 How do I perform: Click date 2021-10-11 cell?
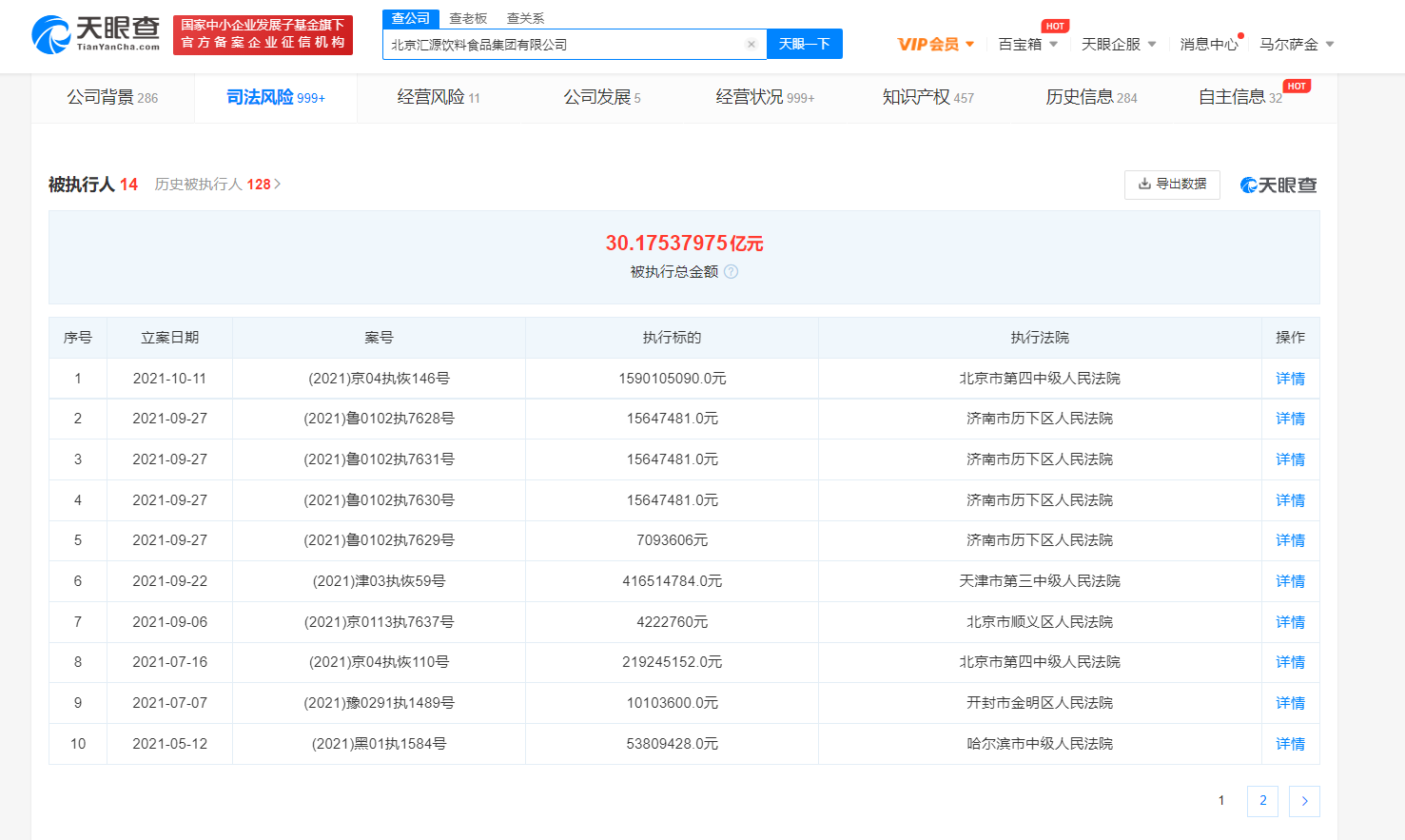[x=169, y=379]
